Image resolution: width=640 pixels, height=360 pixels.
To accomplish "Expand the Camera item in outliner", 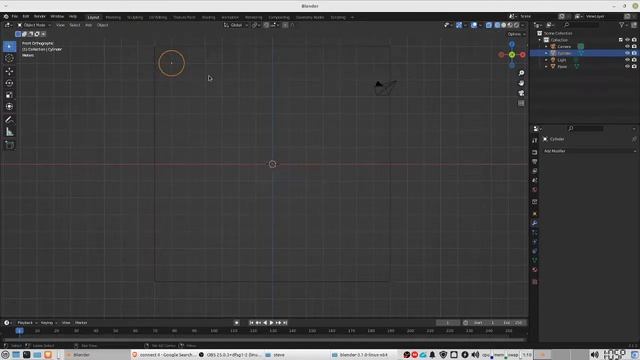I will [x=547, y=47].
